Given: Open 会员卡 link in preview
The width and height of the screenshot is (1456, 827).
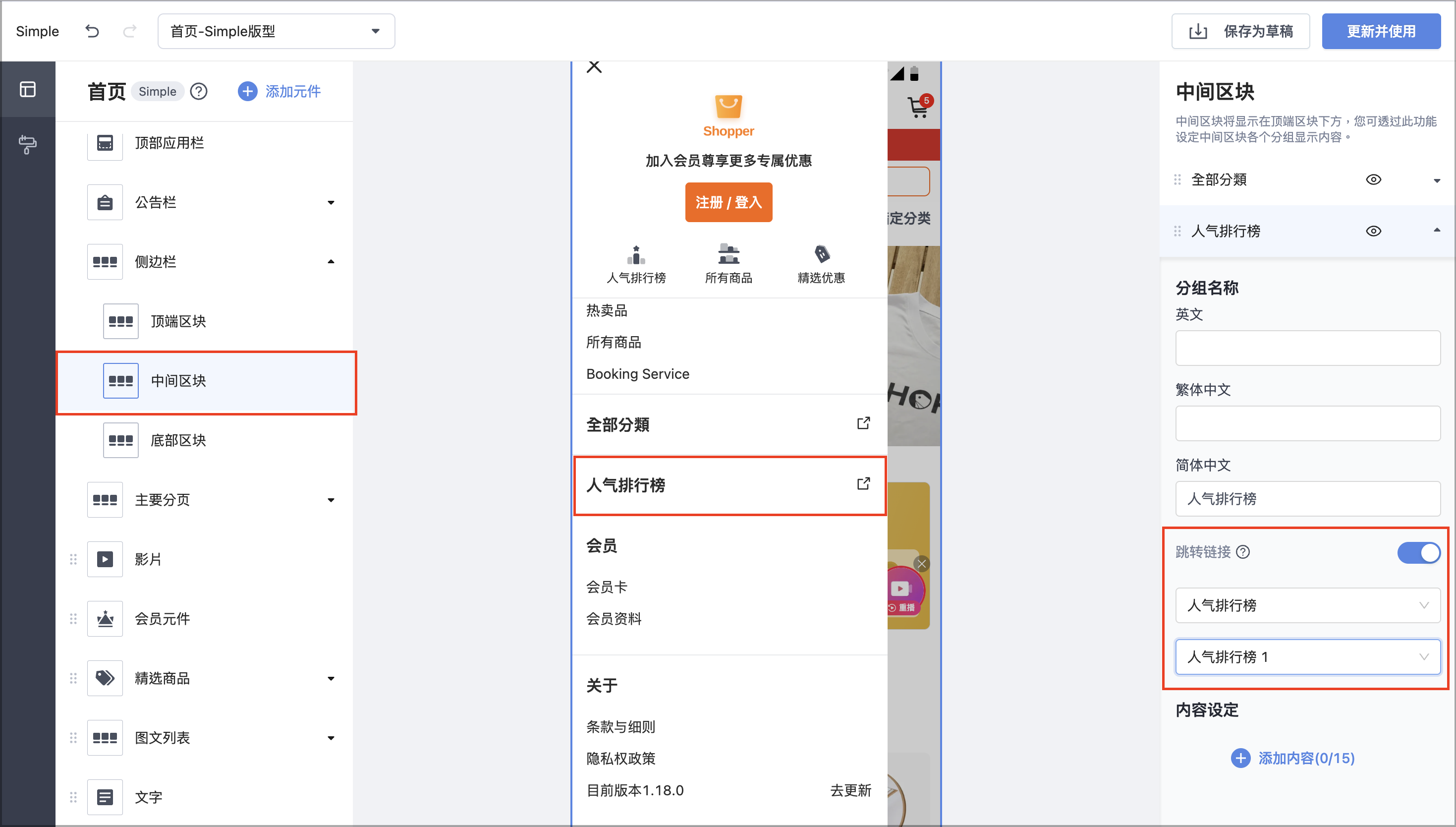Looking at the screenshot, I should tap(607, 588).
